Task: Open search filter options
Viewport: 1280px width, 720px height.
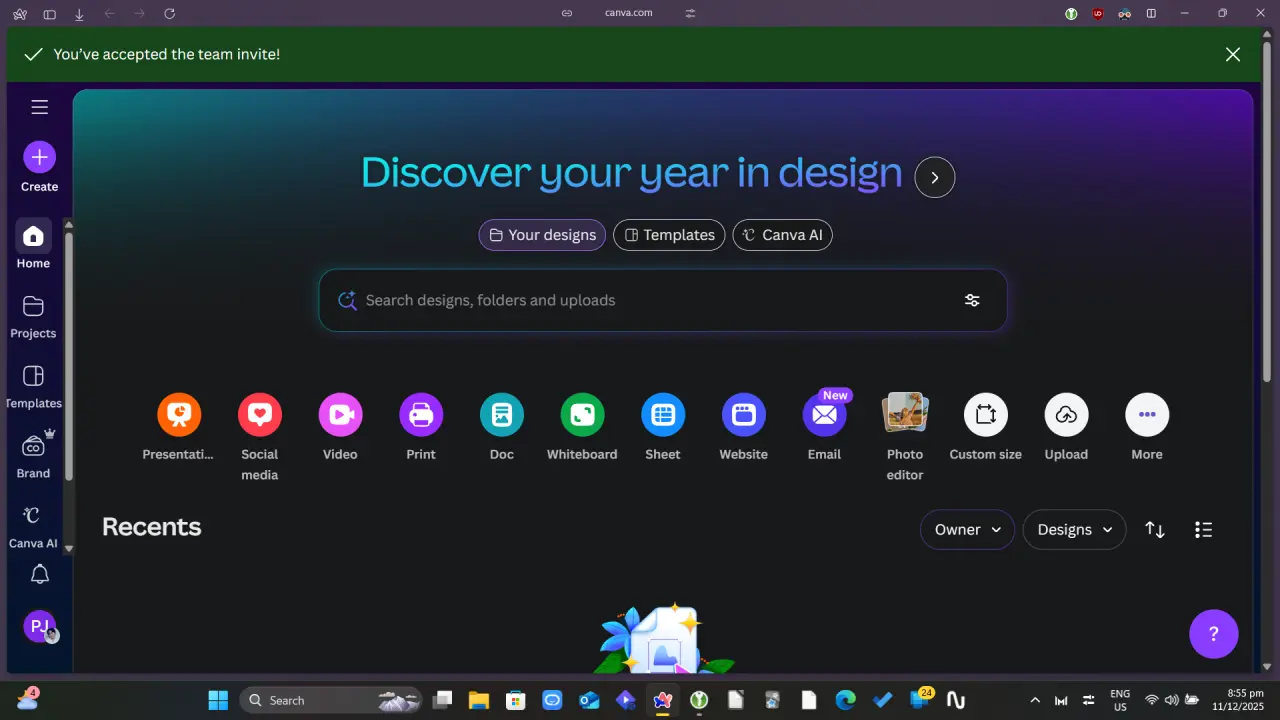Action: 972,300
